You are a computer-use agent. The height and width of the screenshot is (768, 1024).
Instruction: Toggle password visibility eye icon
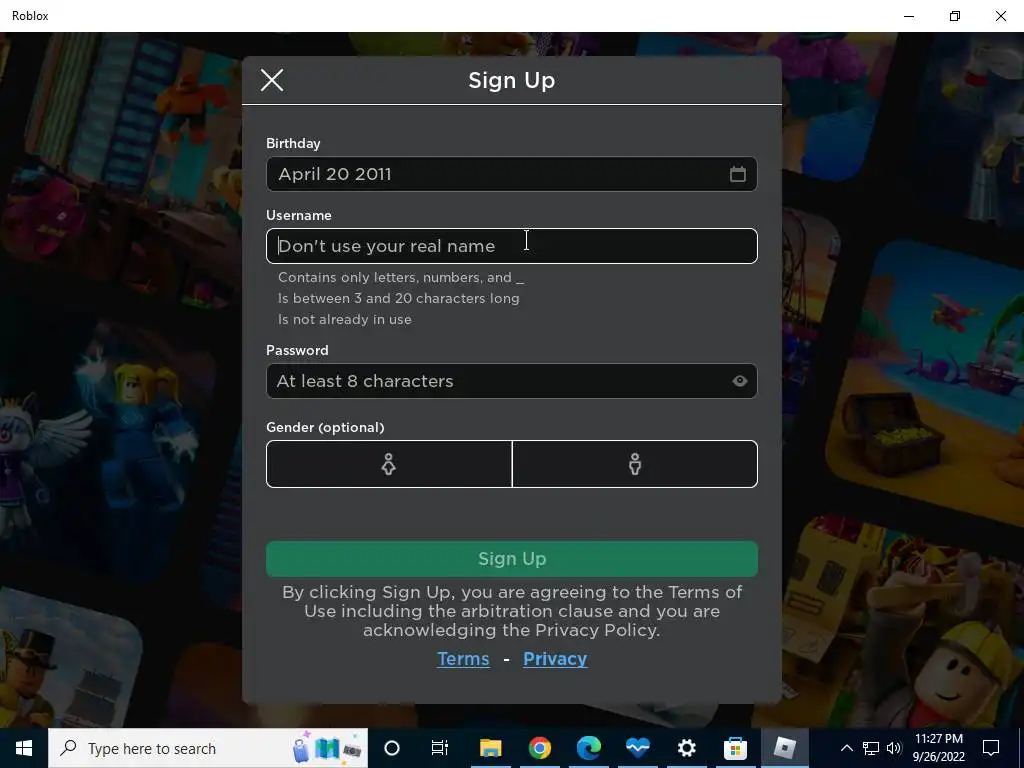coord(739,381)
